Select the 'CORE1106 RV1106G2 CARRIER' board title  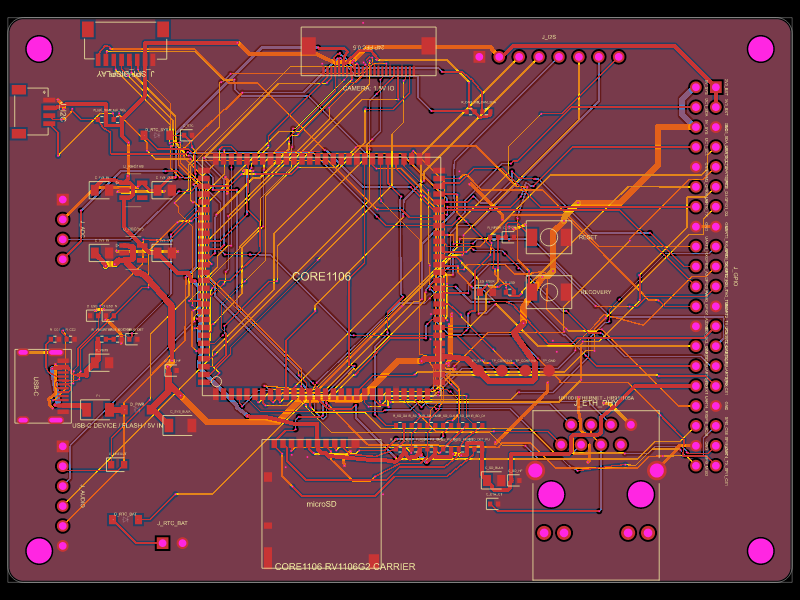click(345, 566)
